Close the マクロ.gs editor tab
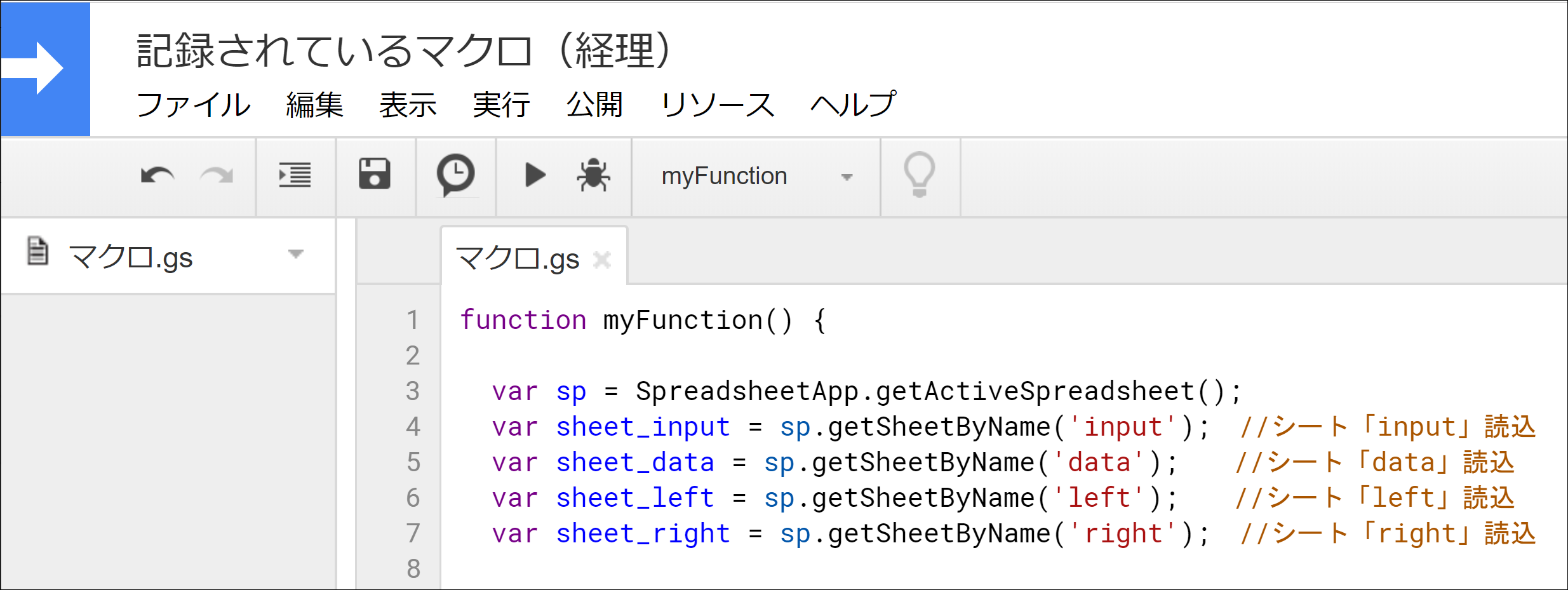 (x=602, y=259)
